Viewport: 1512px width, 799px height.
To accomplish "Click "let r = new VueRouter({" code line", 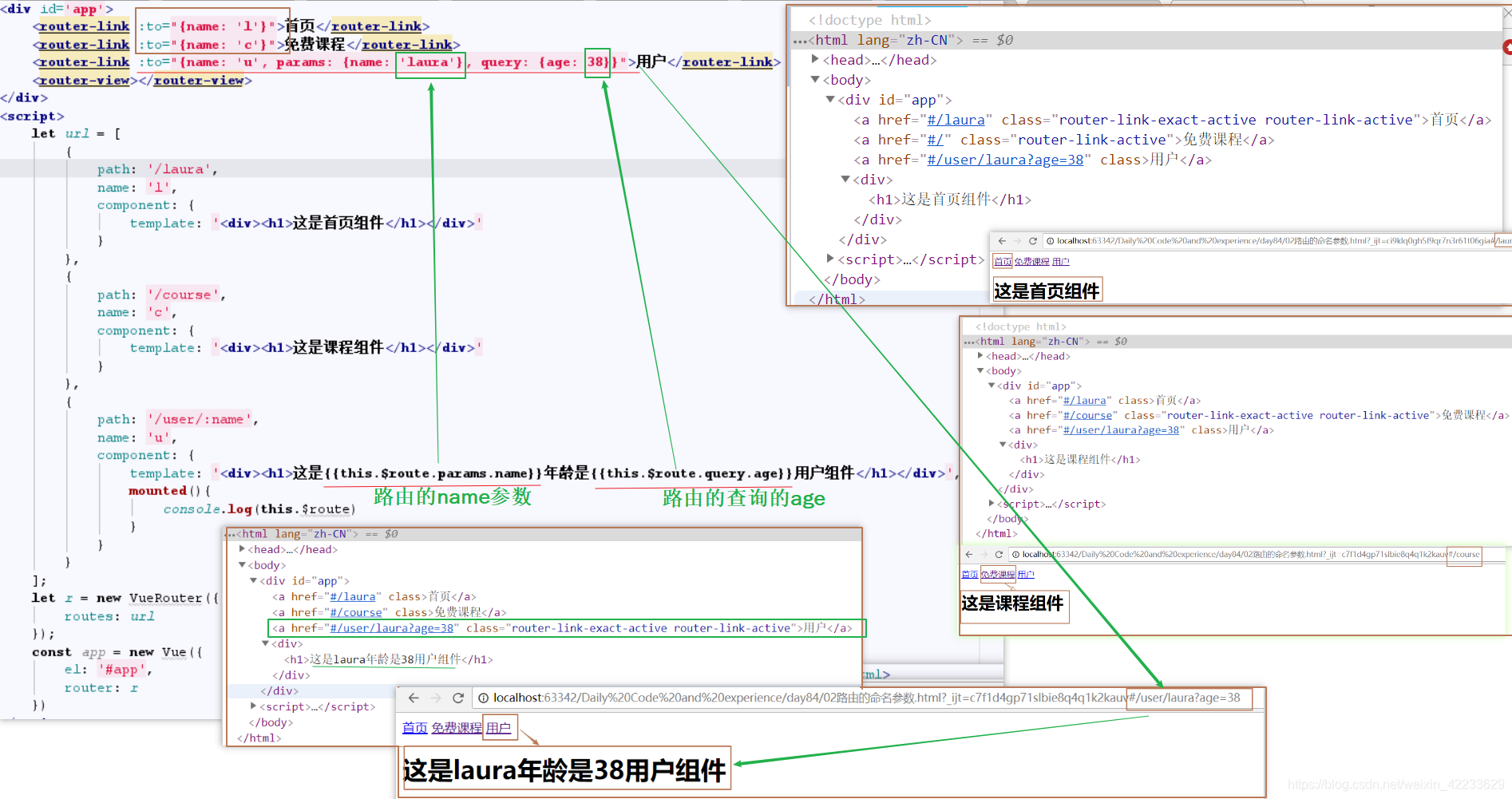I will (125, 598).
